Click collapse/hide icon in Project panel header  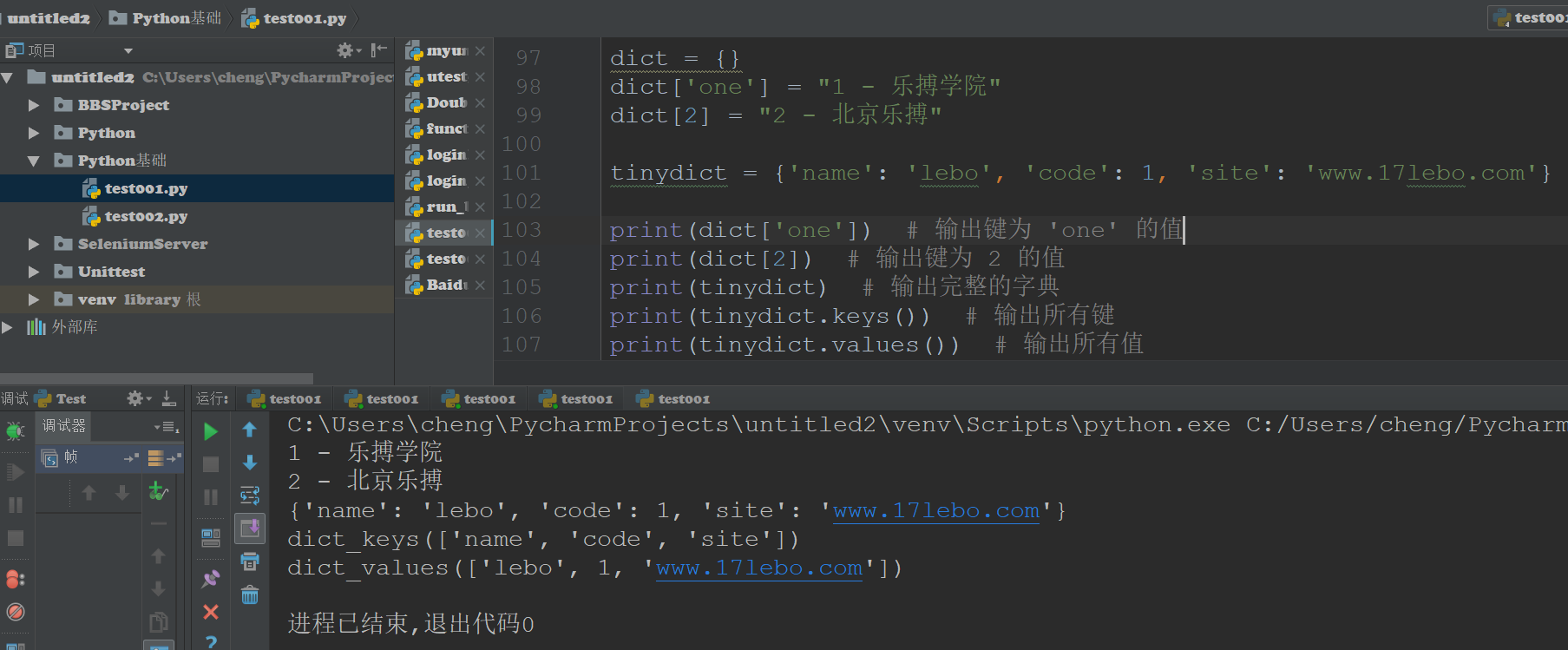tap(378, 50)
